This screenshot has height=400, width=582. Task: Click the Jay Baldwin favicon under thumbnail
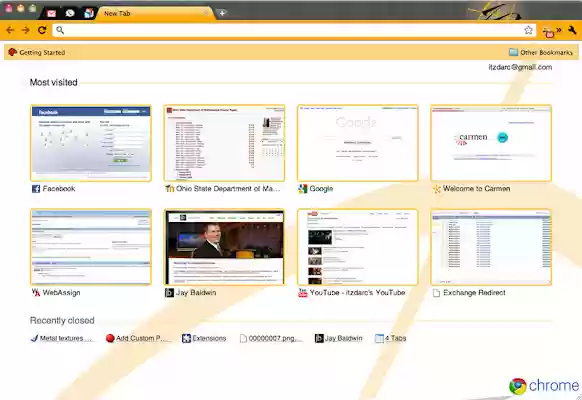click(x=169, y=293)
